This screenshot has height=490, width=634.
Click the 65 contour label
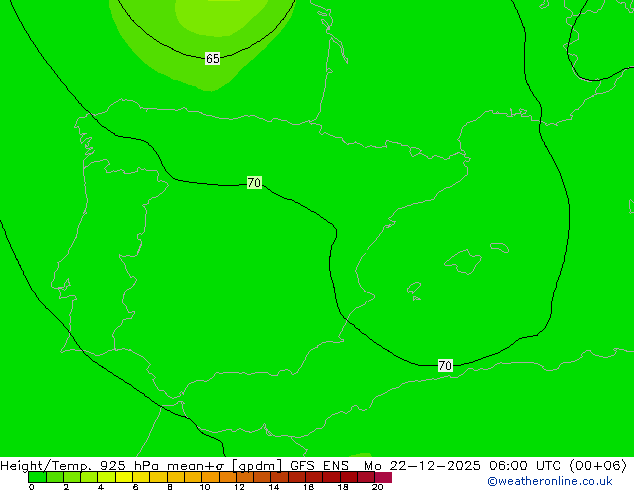coord(213,59)
